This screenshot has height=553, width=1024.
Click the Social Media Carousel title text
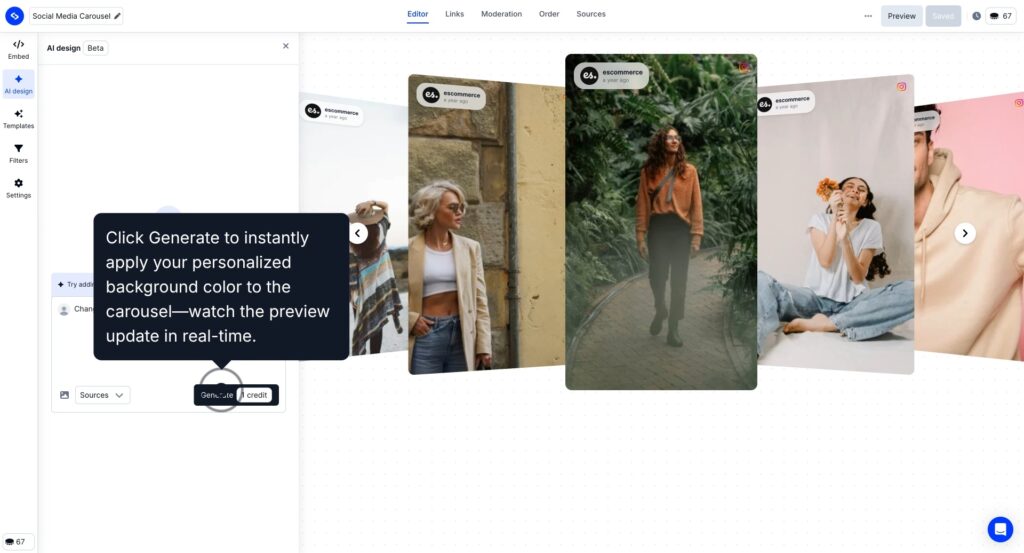[71, 16]
